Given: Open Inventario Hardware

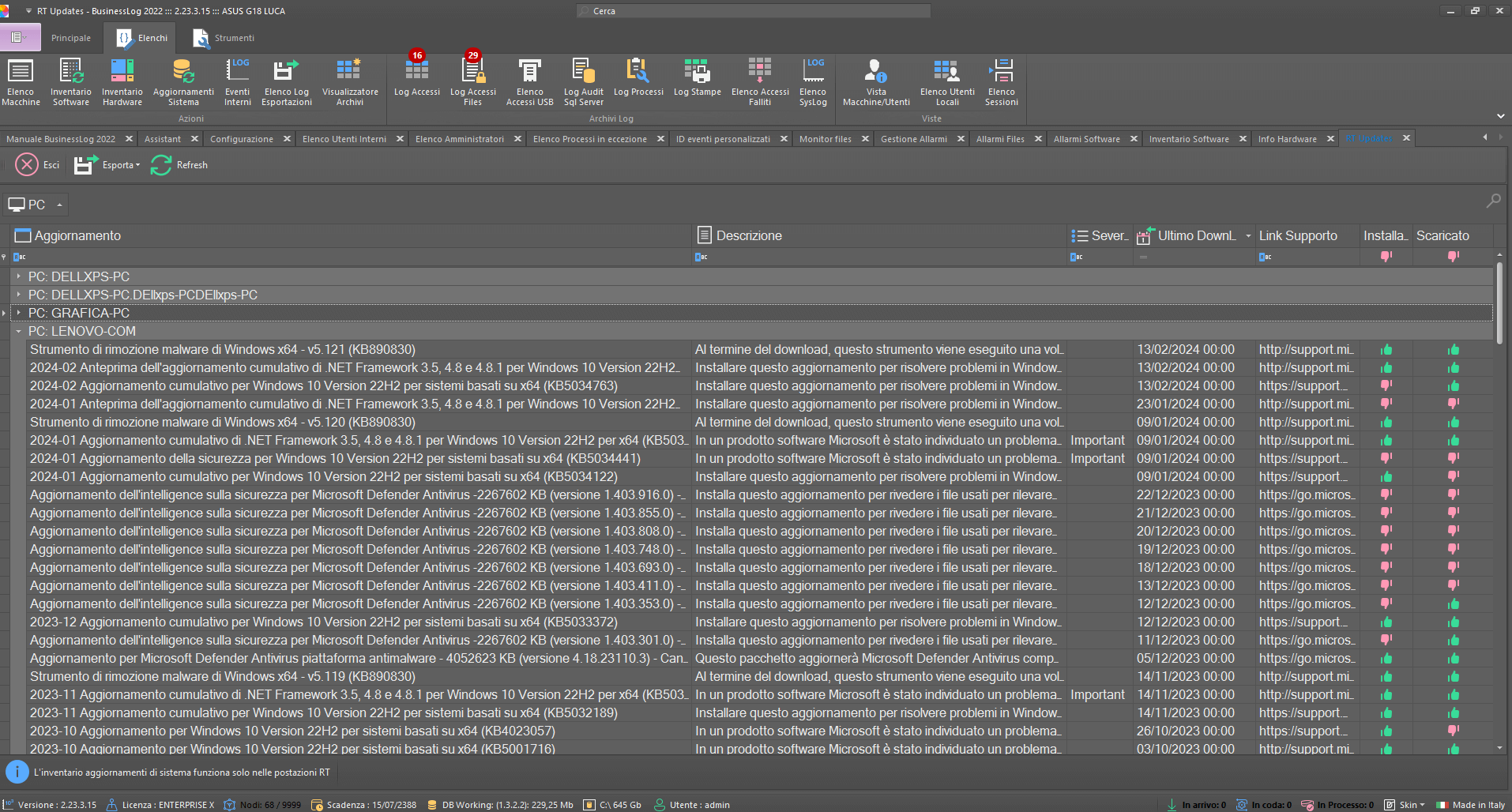Looking at the screenshot, I should [x=122, y=82].
